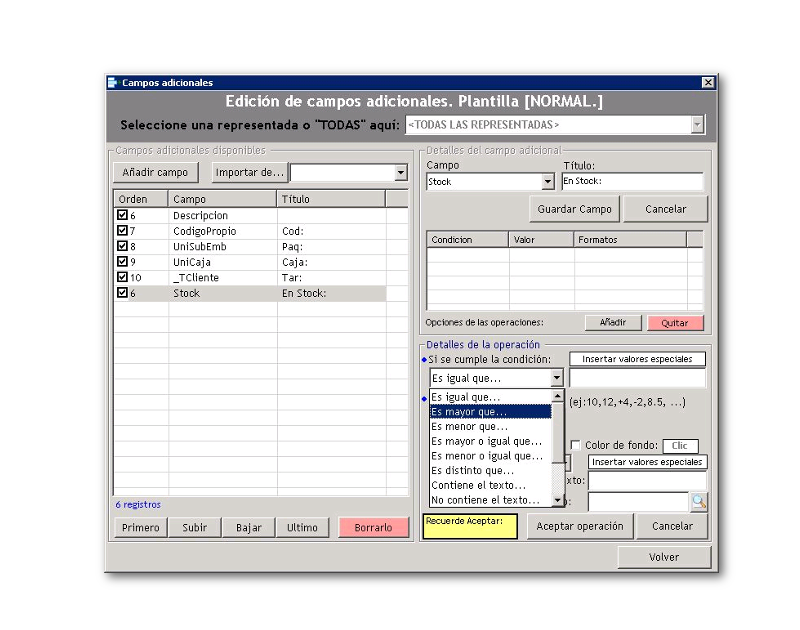Click Insertar valores especiales under Color de fondo

pos(647,462)
